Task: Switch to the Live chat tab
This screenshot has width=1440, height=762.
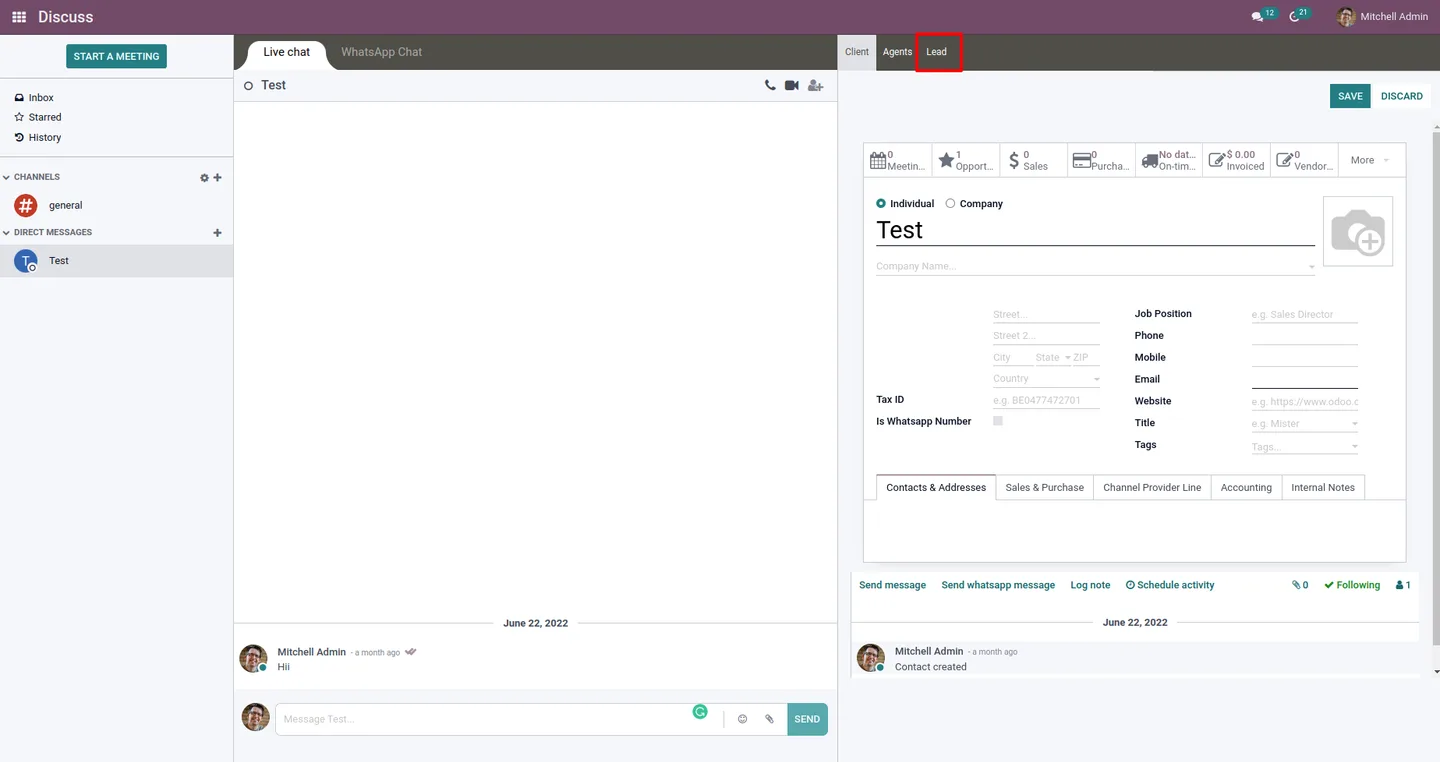Action: [287, 52]
